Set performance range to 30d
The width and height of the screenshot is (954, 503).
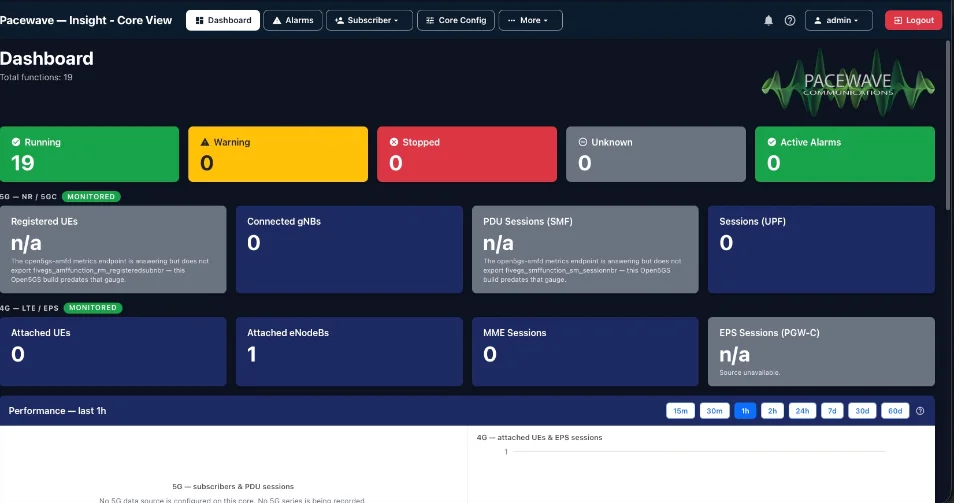[862, 411]
